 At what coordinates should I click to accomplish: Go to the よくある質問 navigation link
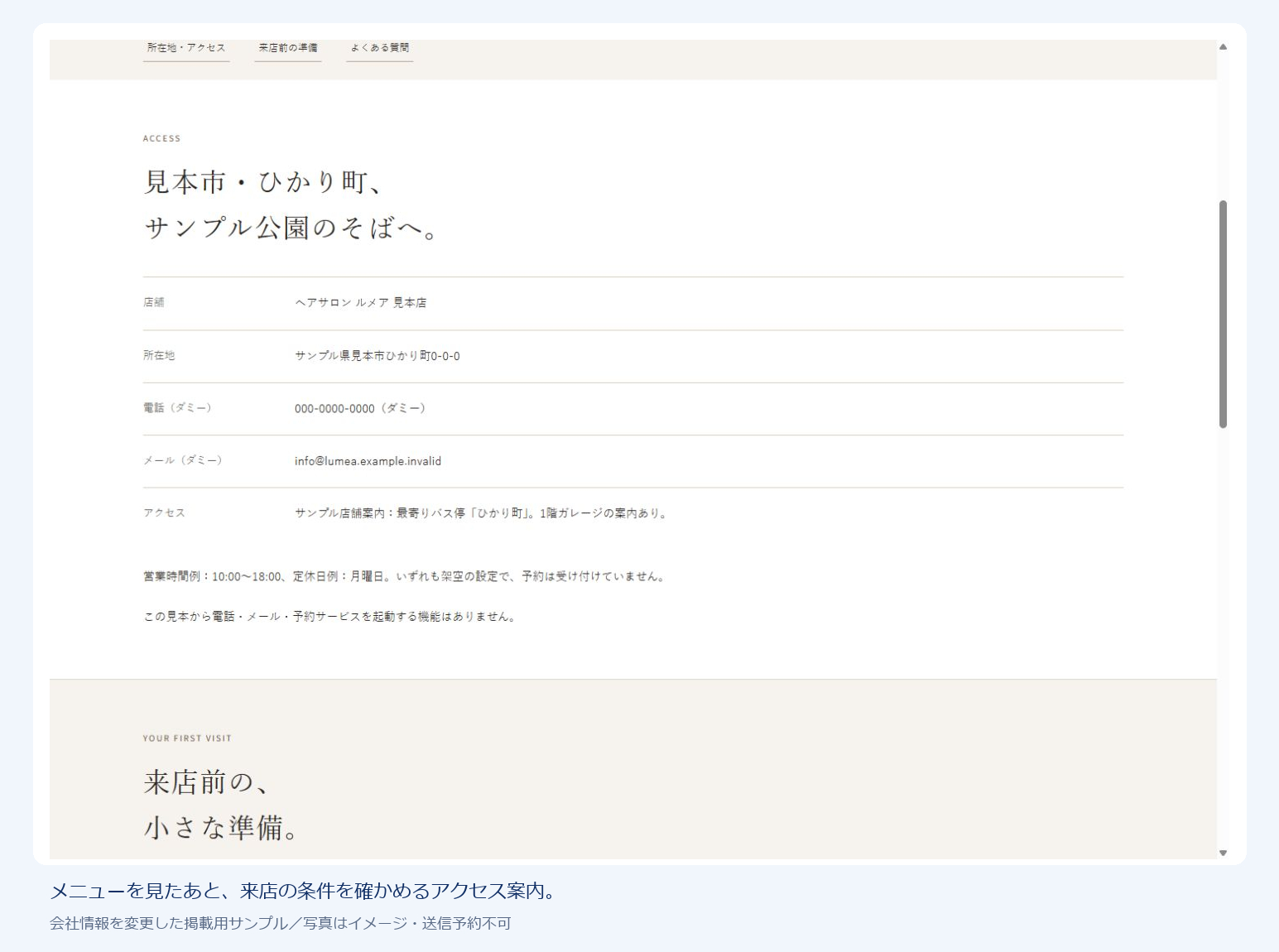pos(379,48)
